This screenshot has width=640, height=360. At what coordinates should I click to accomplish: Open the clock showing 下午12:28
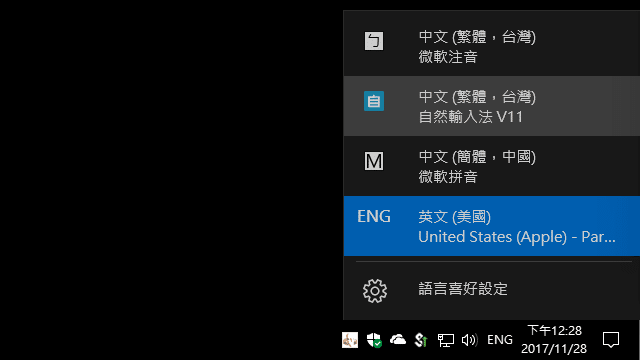tap(554, 340)
